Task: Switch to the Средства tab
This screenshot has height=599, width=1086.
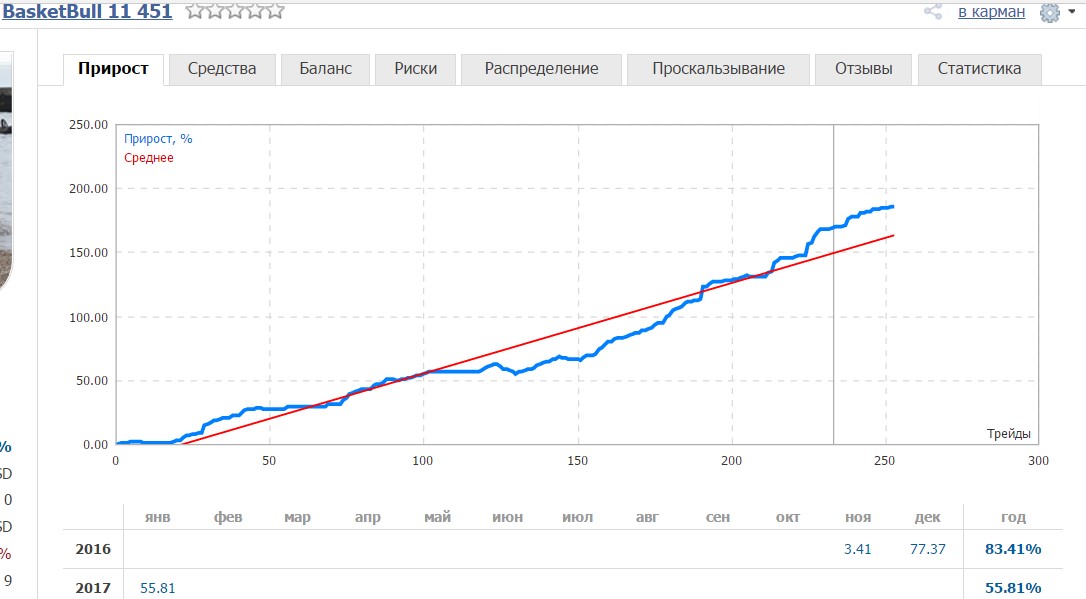Action: [221, 69]
